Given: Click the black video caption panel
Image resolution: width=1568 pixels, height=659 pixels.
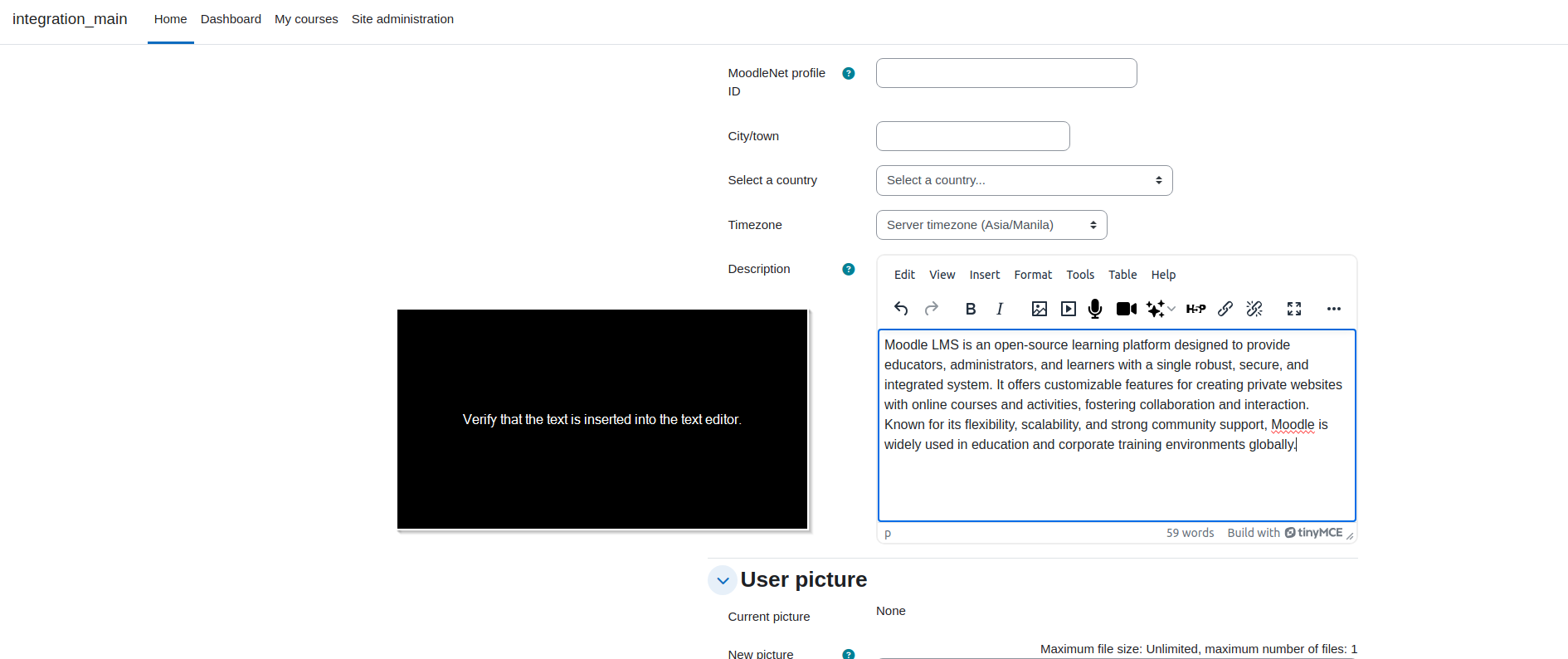Looking at the screenshot, I should 602,419.
